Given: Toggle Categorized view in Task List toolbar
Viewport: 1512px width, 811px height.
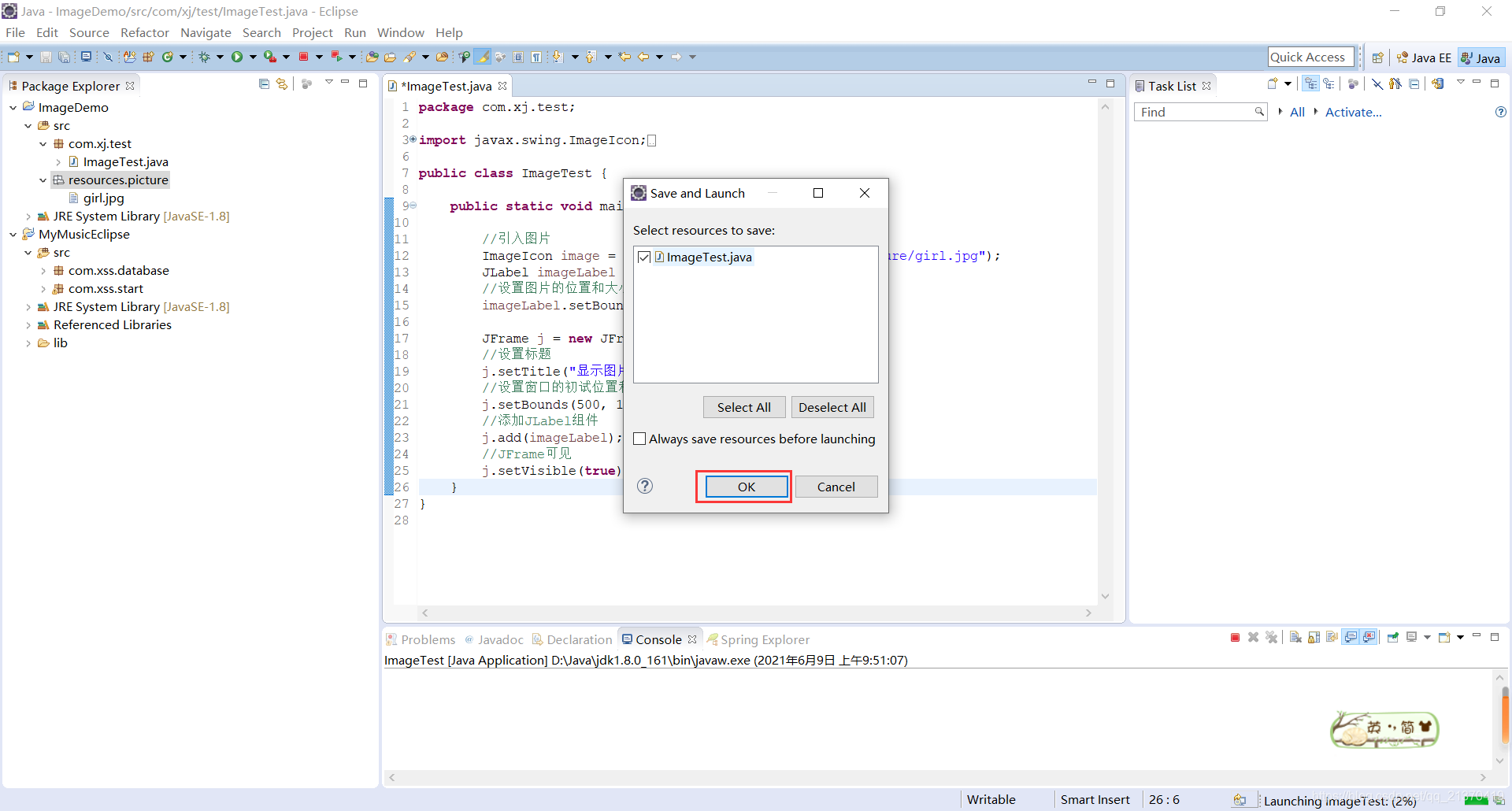Looking at the screenshot, I should pyautogui.click(x=1311, y=84).
